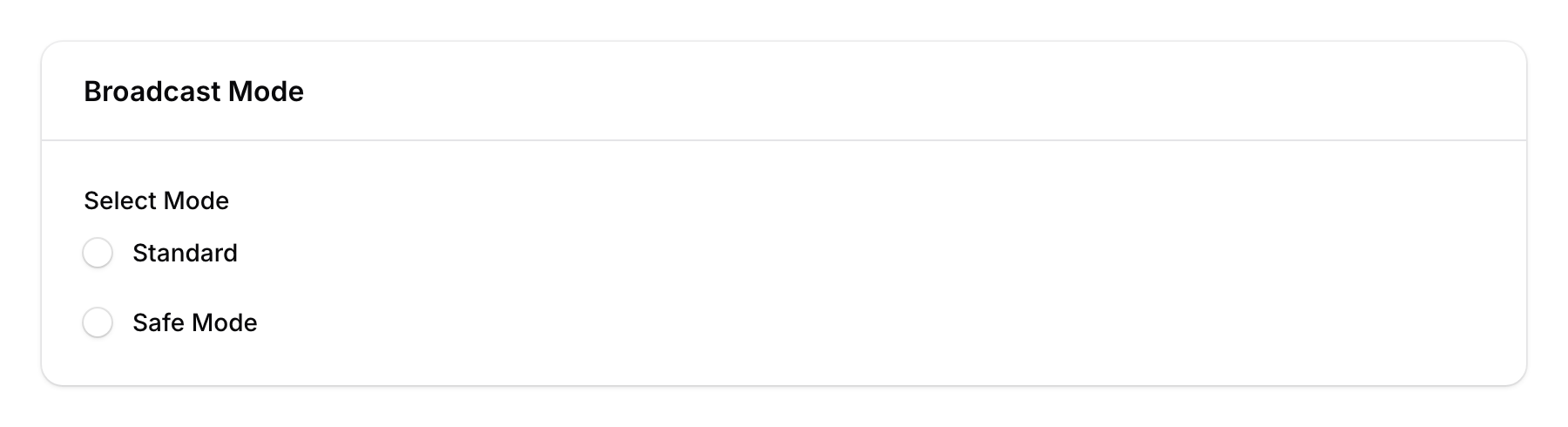Choose Safe Mode as the broadcast mode
The image size is (1568, 427).
[x=98, y=323]
